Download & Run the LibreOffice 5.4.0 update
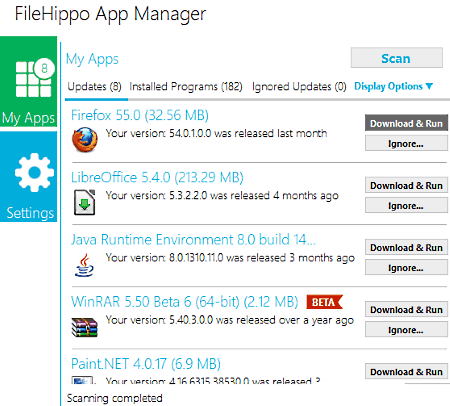This screenshot has width=450, height=406. coord(406,185)
